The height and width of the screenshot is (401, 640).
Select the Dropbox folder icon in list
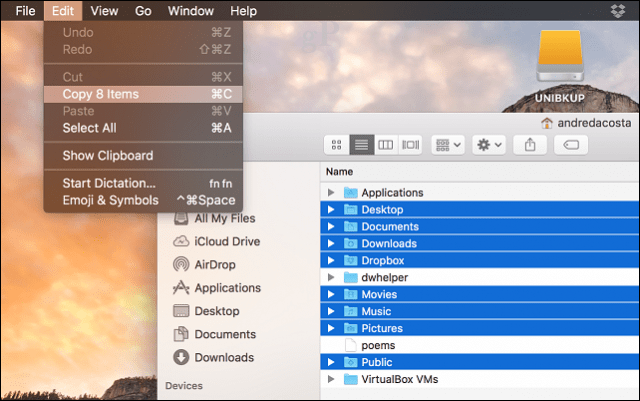pos(351,261)
